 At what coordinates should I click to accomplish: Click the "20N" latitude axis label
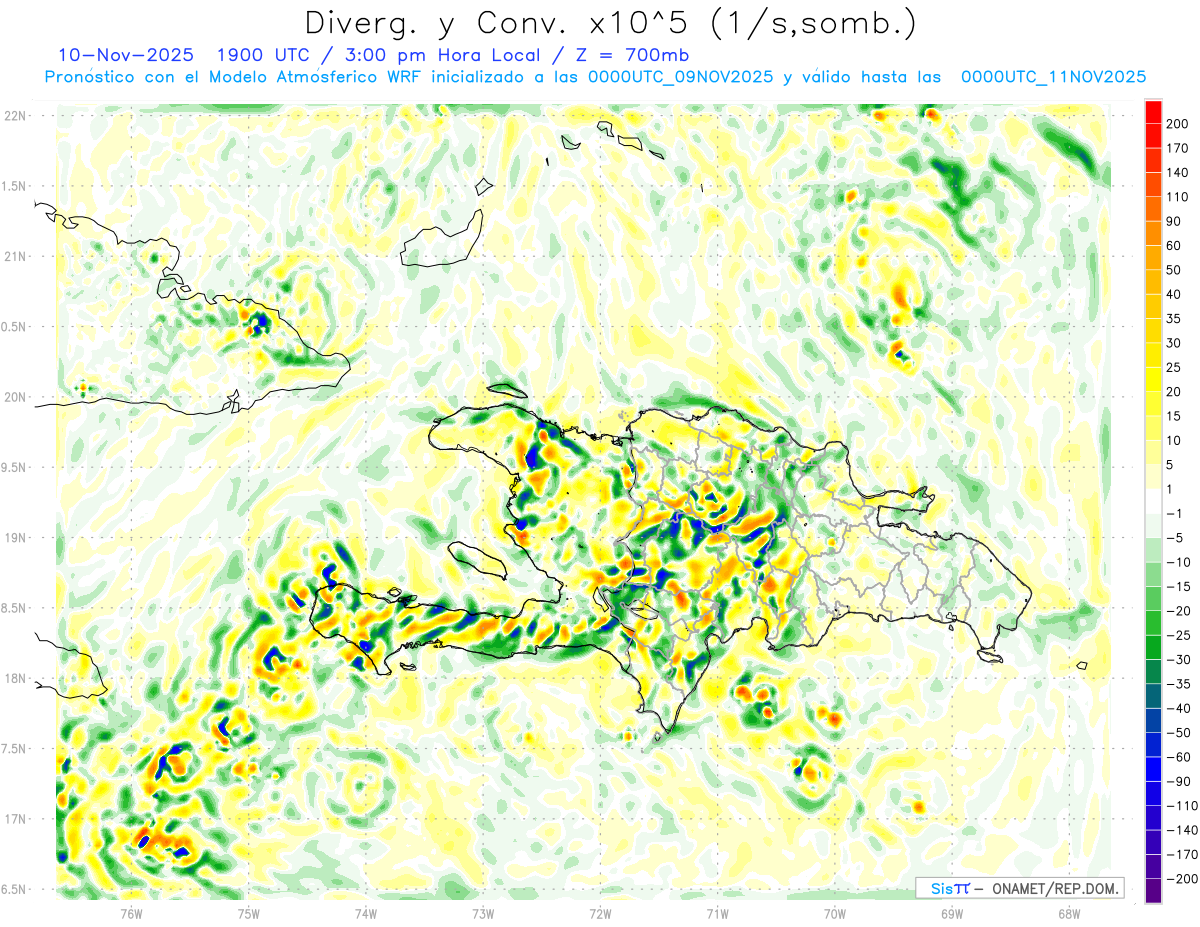[x=15, y=397]
